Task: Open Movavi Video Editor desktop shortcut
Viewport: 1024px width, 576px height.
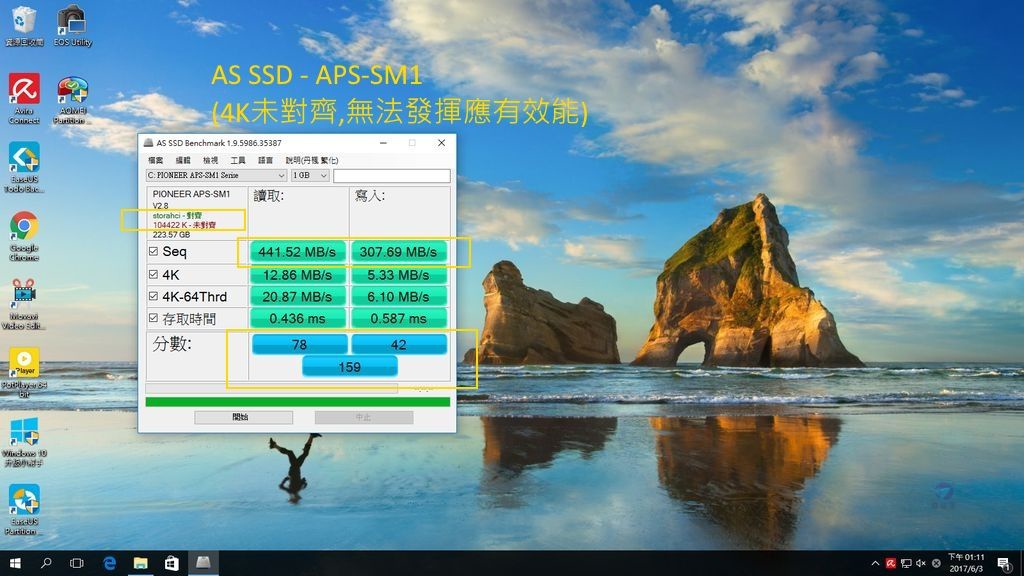Action: pos(24,304)
